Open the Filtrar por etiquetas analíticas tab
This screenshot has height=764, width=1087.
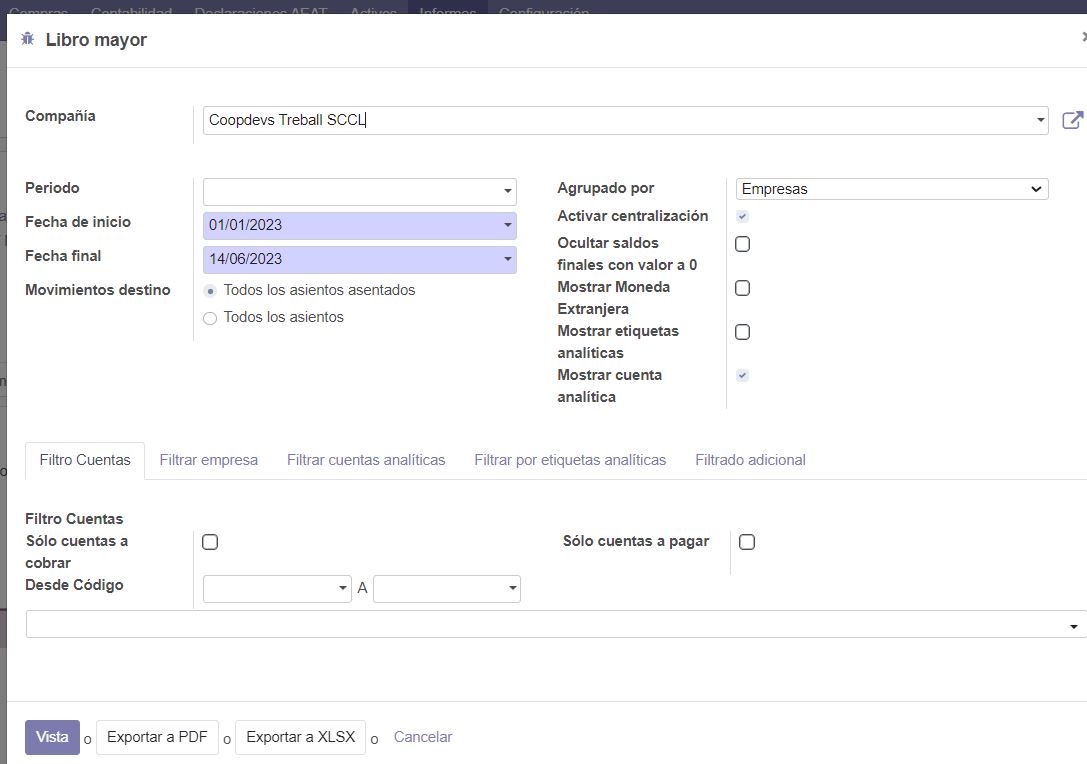pyautogui.click(x=570, y=460)
